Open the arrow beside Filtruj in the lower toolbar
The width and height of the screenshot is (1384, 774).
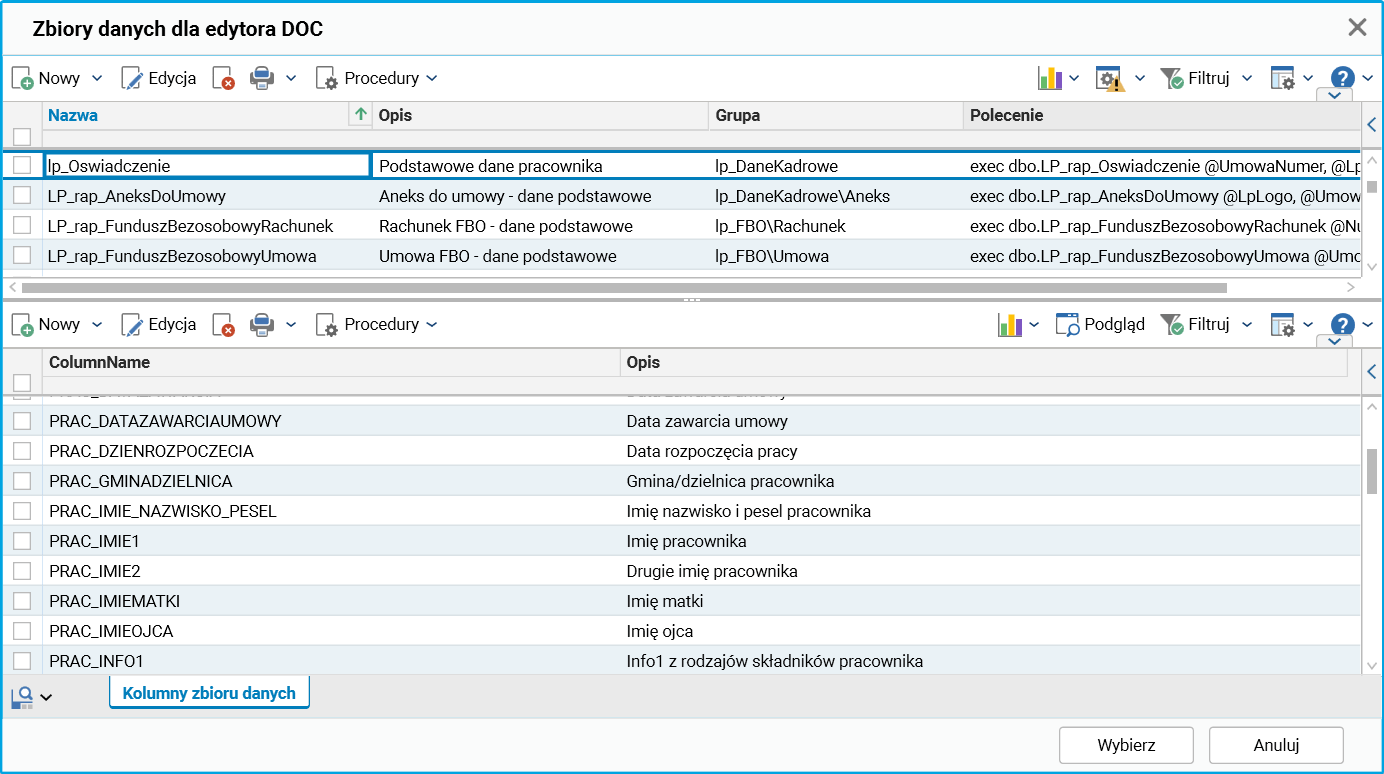point(1247,324)
